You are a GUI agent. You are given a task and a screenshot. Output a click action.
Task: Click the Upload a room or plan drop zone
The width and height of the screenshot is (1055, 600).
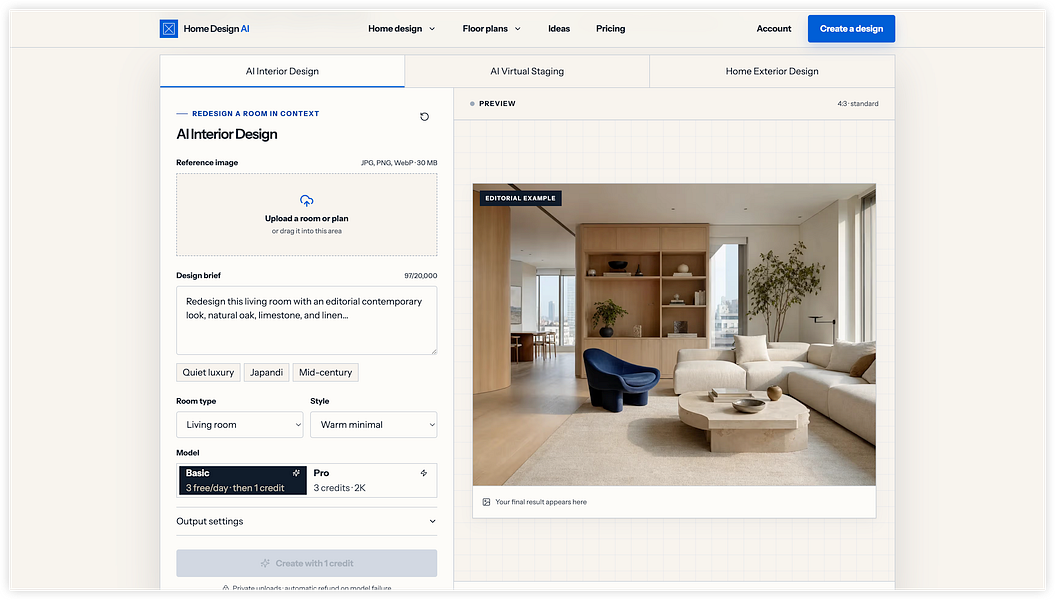pyautogui.click(x=307, y=215)
